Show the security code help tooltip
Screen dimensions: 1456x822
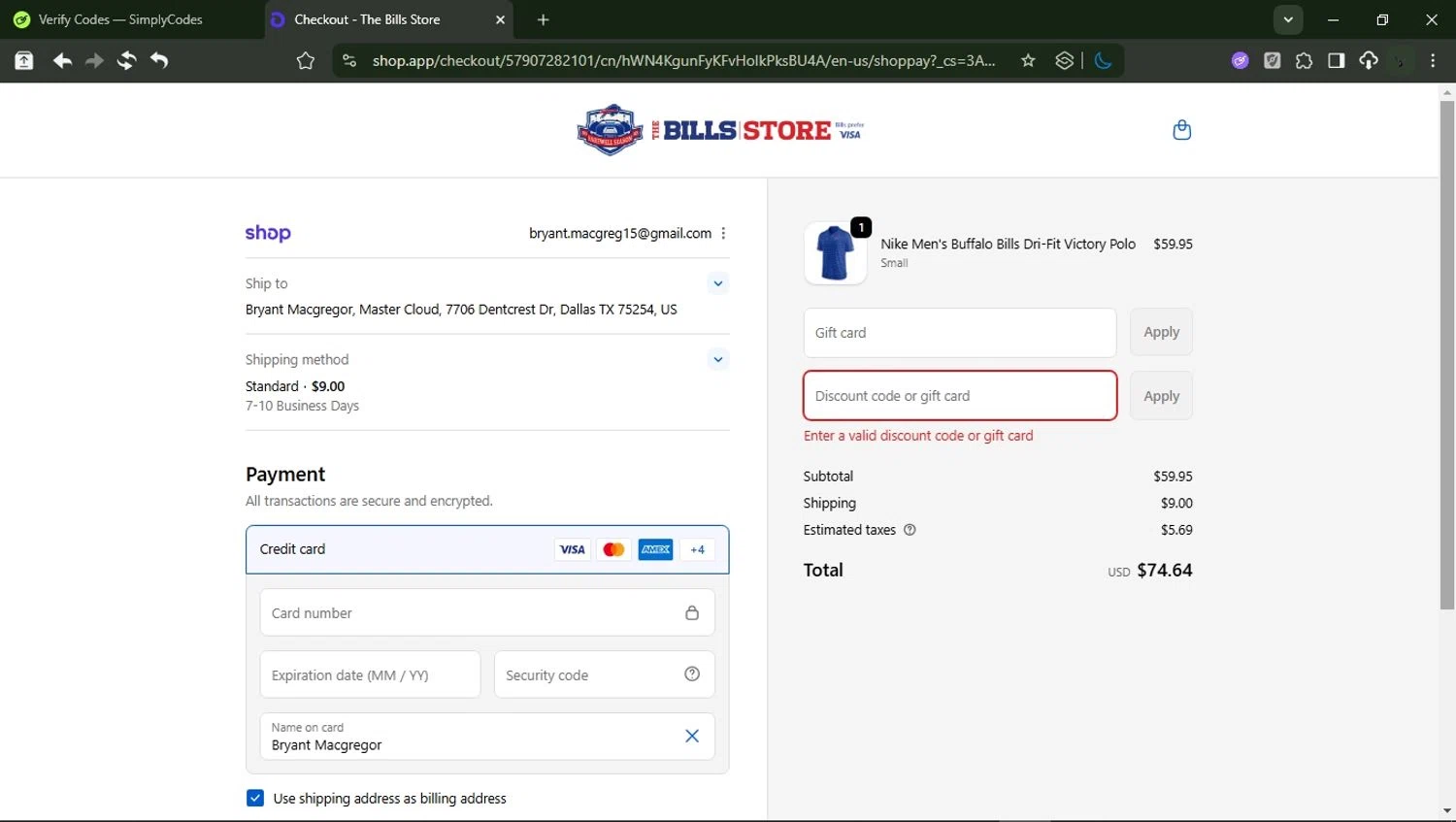(692, 674)
